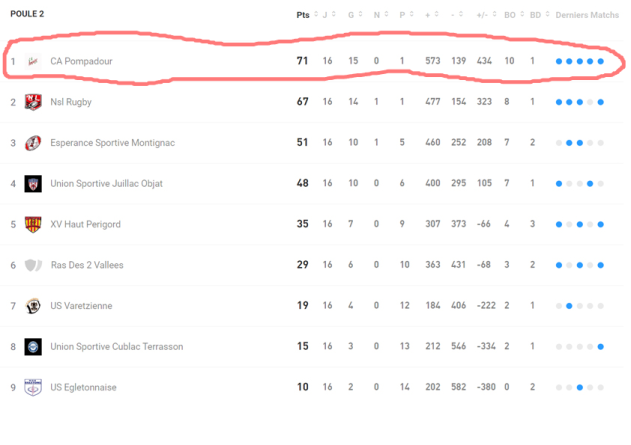Screen dimensions: 631x445
Task: Open the Nsl Rugby team link
Action: click(x=72, y=102)
